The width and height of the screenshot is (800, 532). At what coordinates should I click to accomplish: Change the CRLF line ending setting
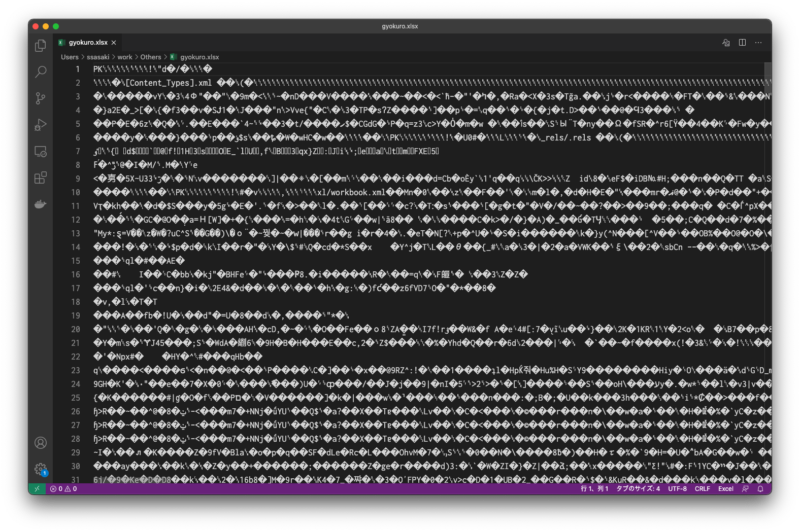click(702, 489)
